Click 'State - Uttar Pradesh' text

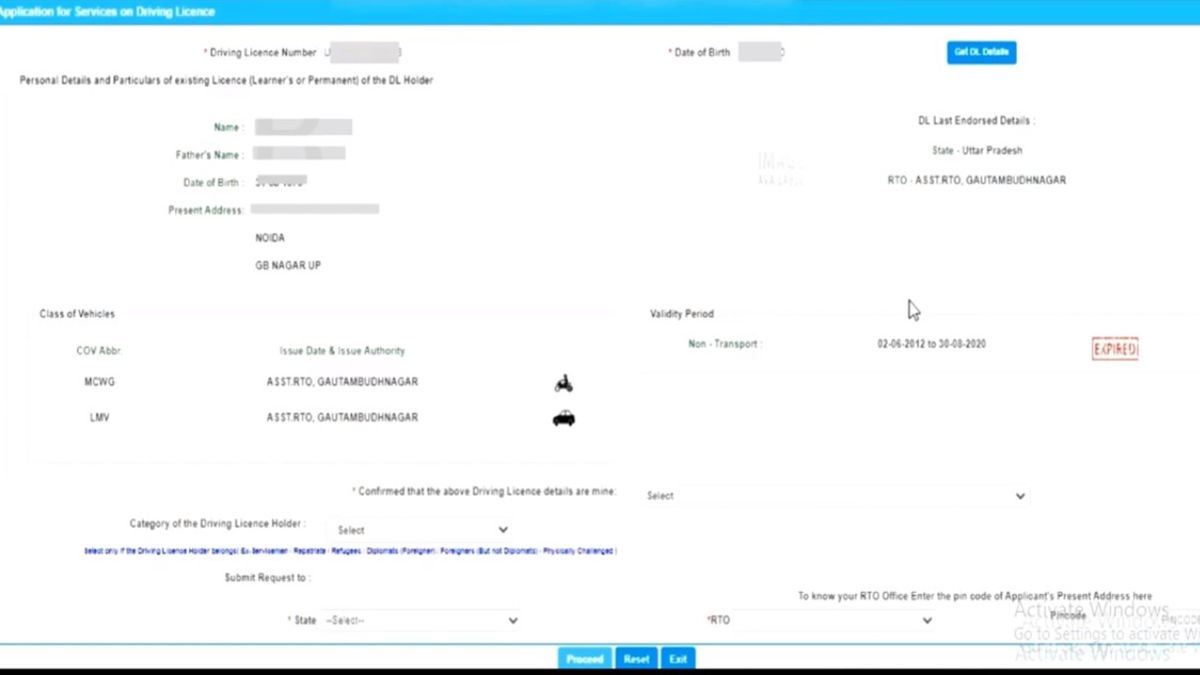pos(977,151)
